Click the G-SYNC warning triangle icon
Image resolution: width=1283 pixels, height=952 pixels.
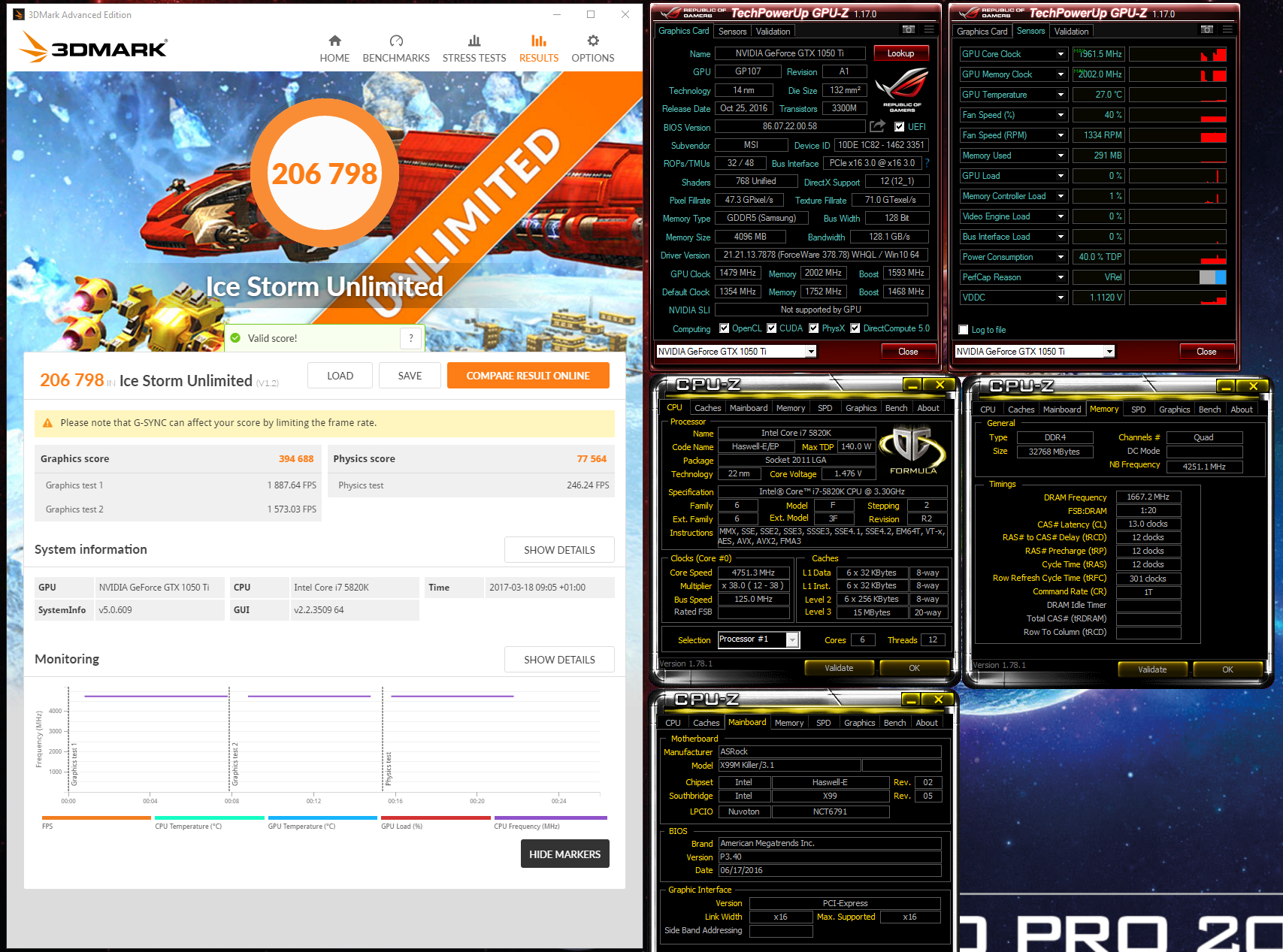[47, 423]
